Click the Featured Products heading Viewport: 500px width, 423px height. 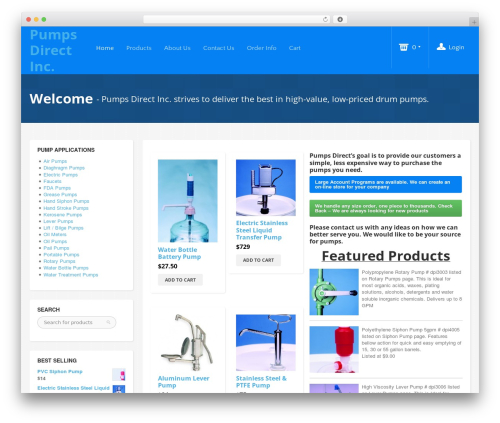click(x=386, y=256)
